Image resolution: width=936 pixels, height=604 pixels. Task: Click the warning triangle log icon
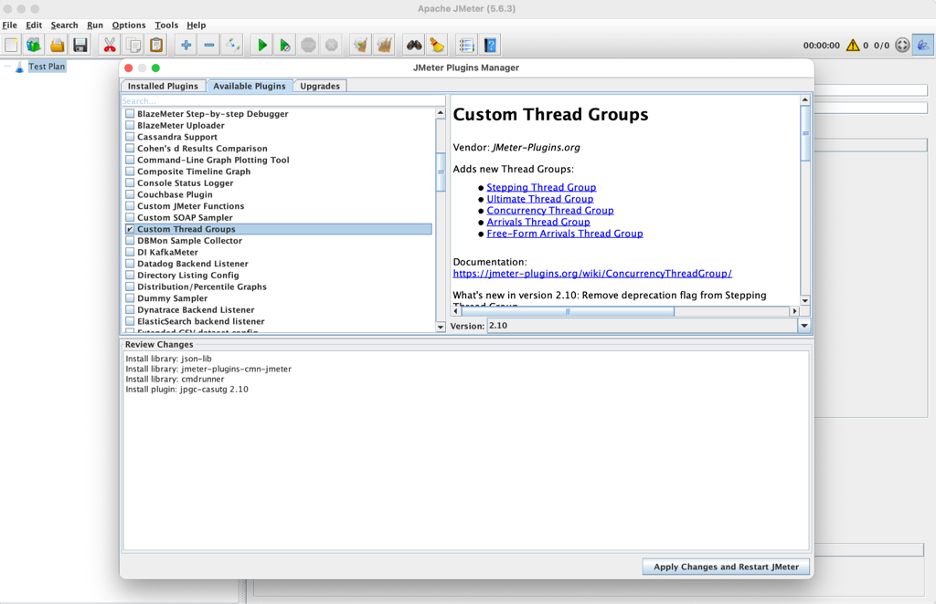click(852, 45)
